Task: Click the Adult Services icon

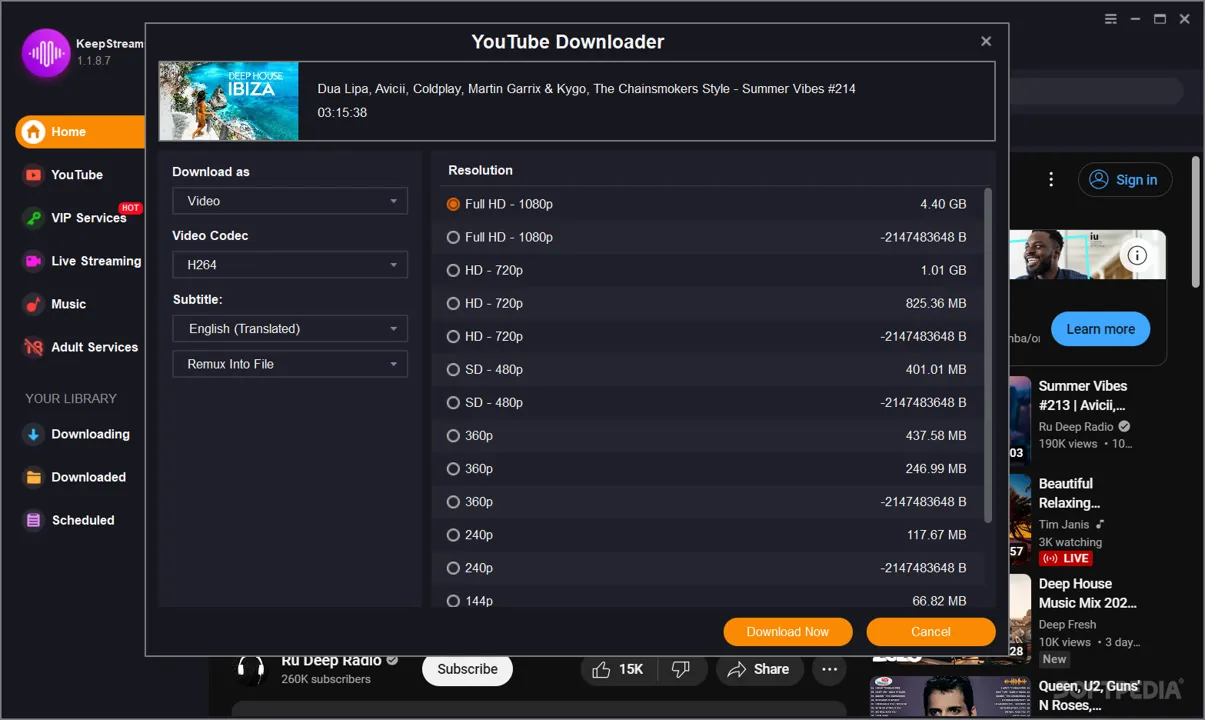Action: pyautogui.click(x=34, y=347)
